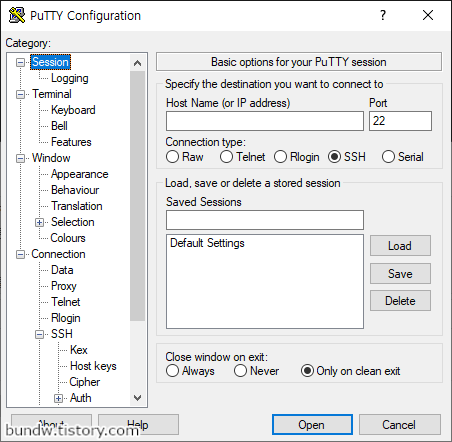Open the Logging category
452x442 pixels.
coord(70,78)
